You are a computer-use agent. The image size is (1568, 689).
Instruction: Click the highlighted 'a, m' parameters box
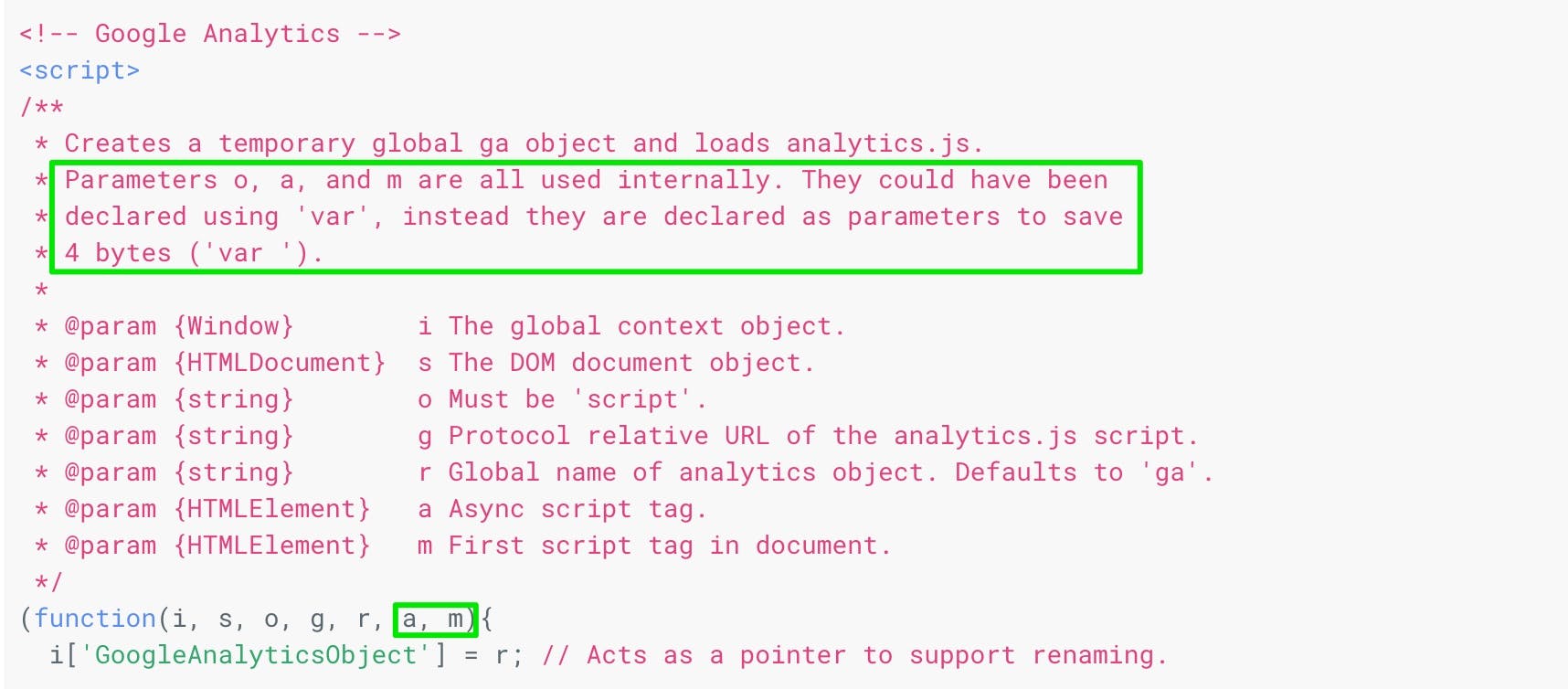(436, 620)
